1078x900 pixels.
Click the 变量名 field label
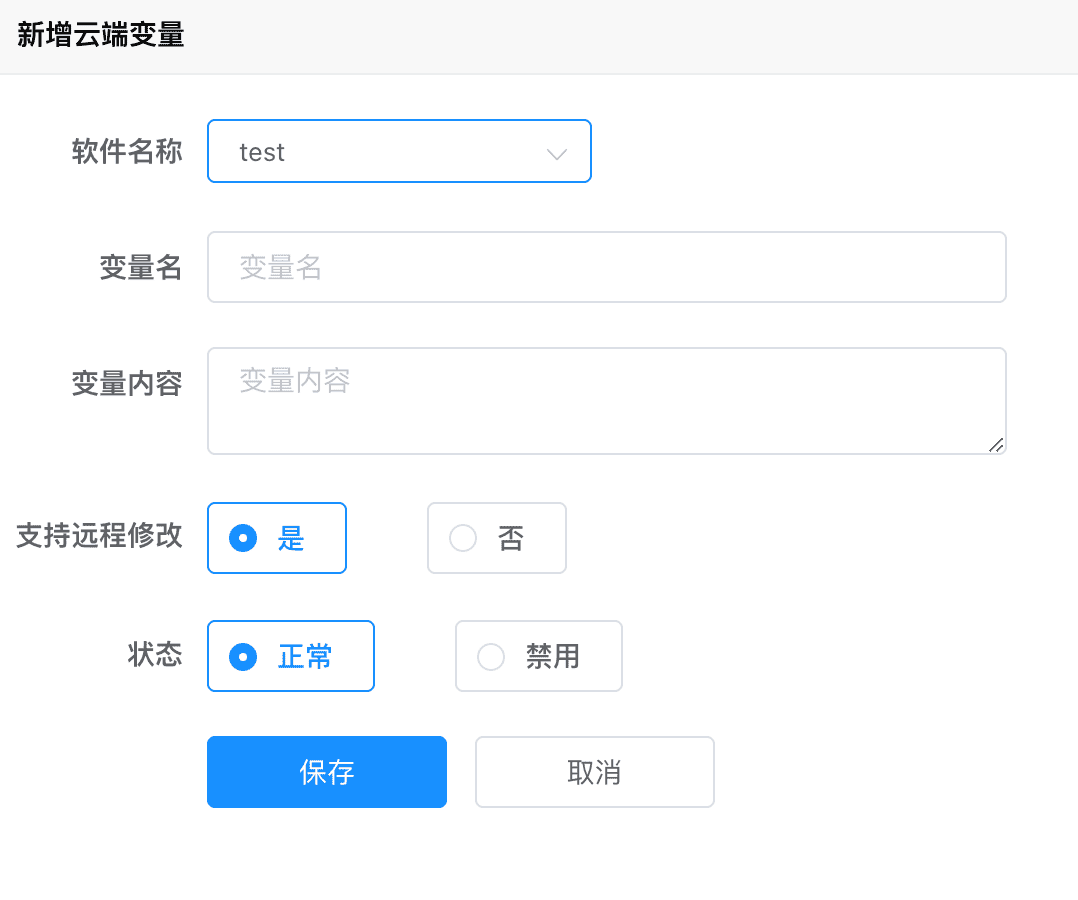(140, 267)
